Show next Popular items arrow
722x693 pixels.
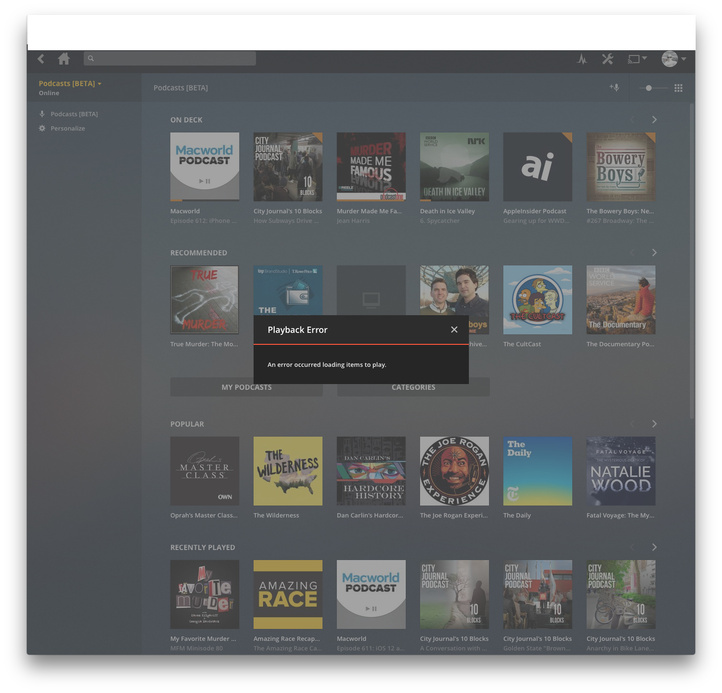(x=654, y=424)
